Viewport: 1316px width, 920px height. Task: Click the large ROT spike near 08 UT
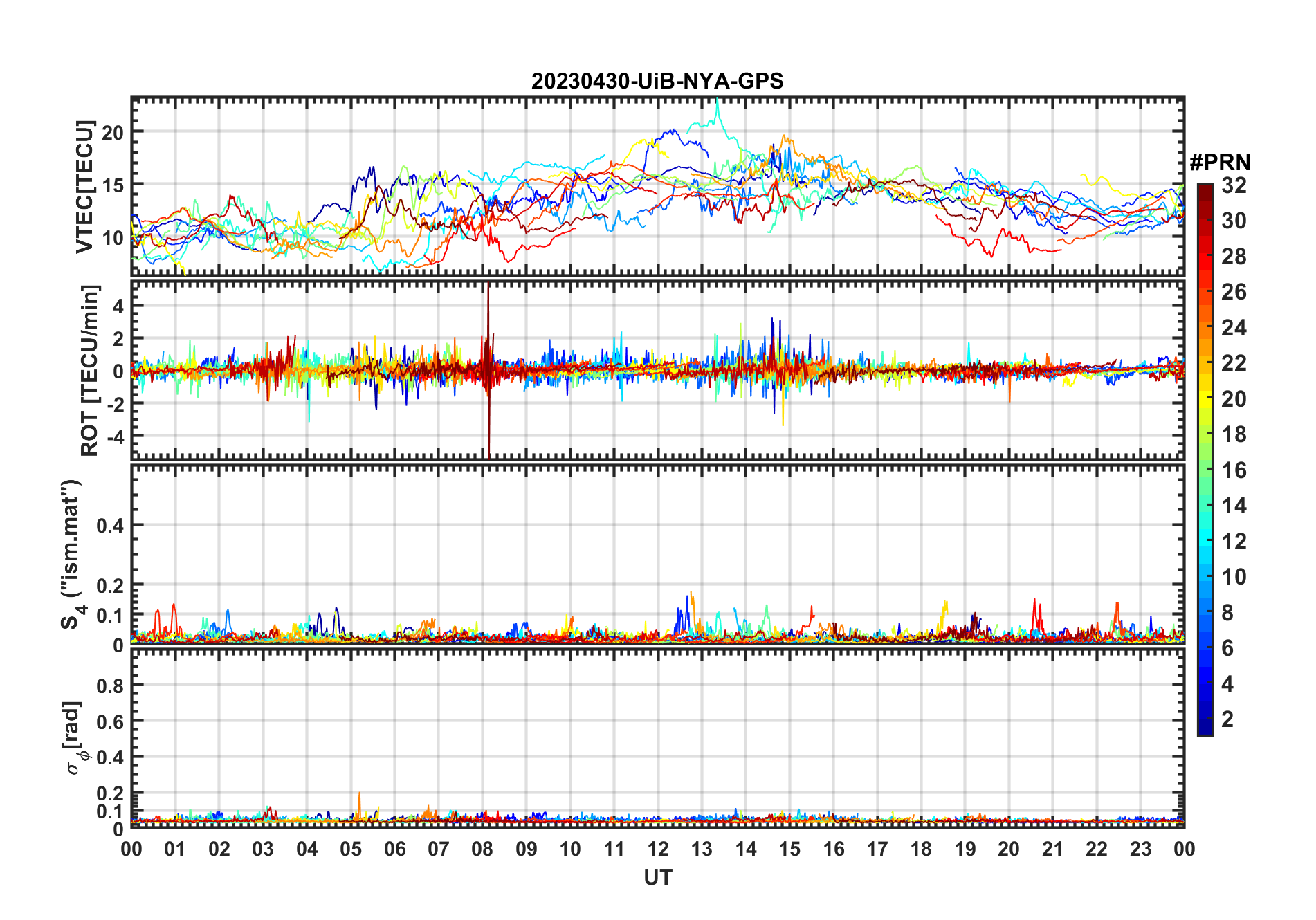tap(488, 370)
